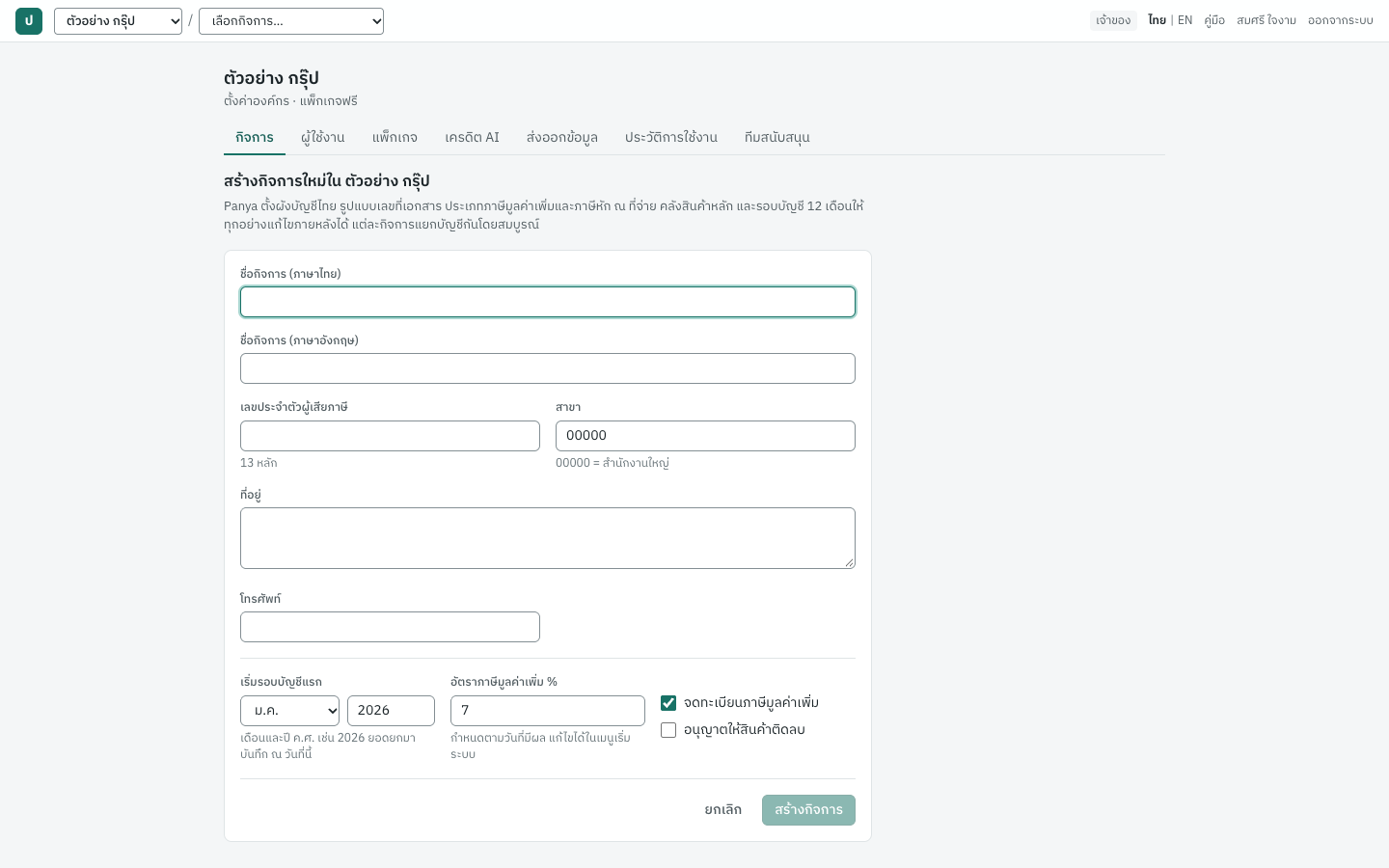View the ประวัติการใช้งาน tab
The height and width of the screenshot is (868, 1389).
(x=671, y=137)
